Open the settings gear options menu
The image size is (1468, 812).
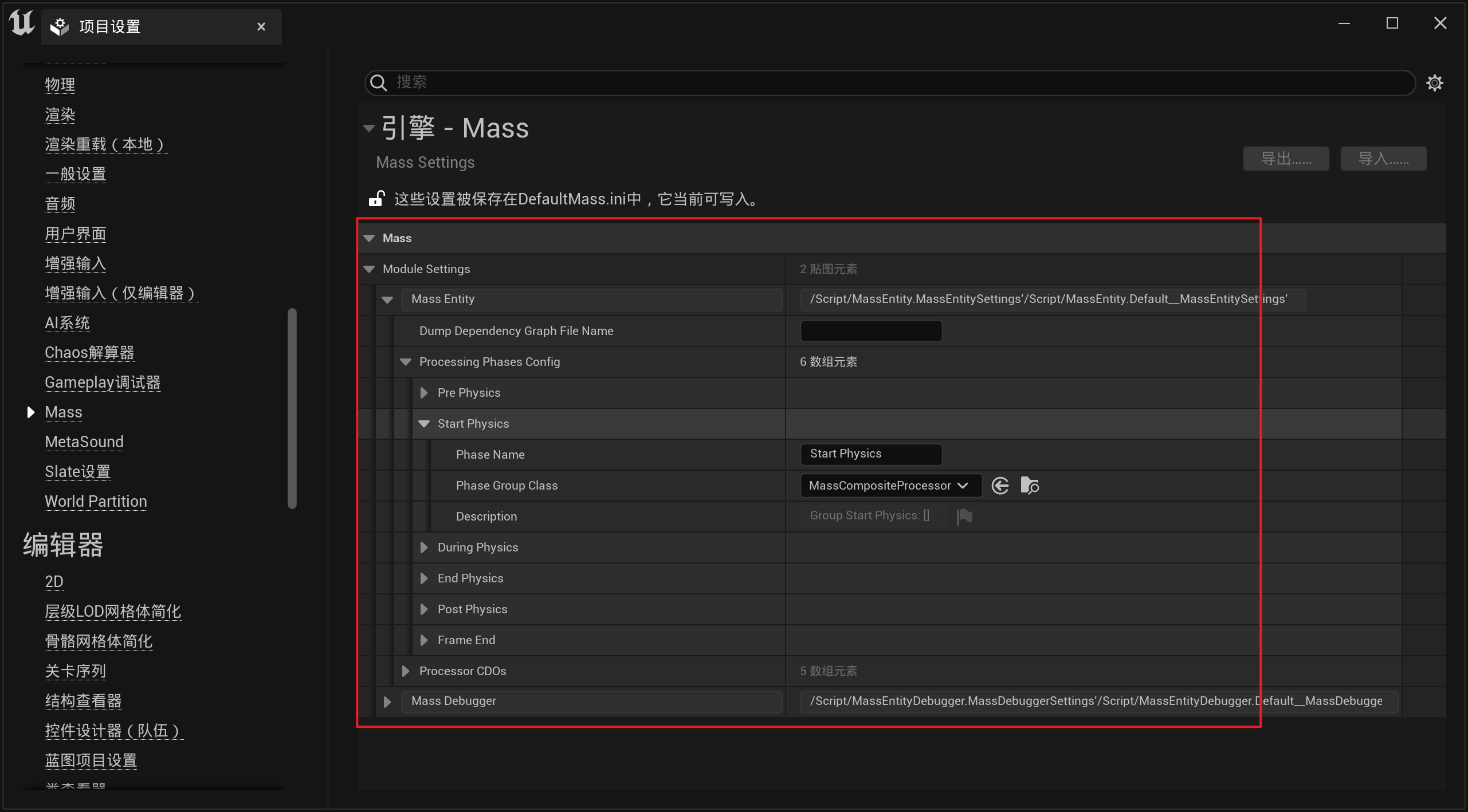(x=1435, y=83)
